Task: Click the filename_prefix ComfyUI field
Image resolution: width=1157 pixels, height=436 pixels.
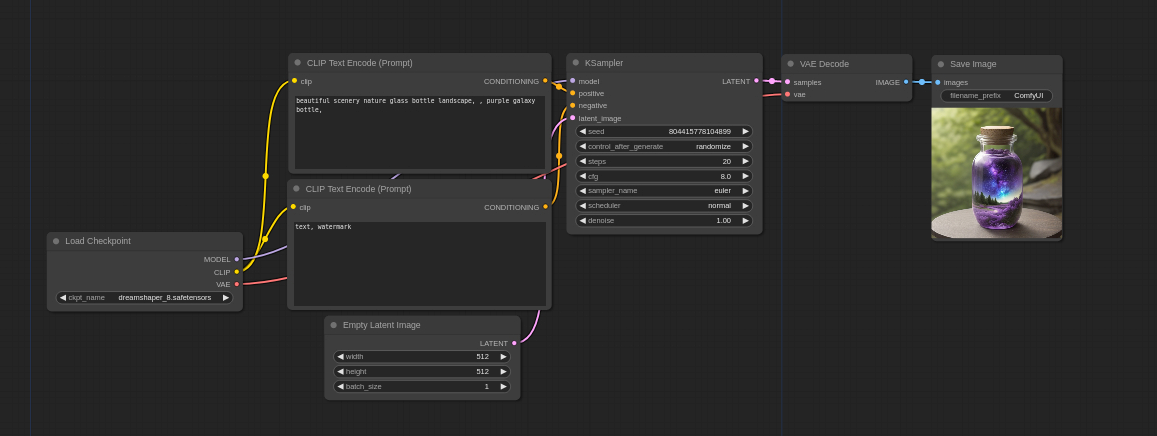Action: pos(996,96)
